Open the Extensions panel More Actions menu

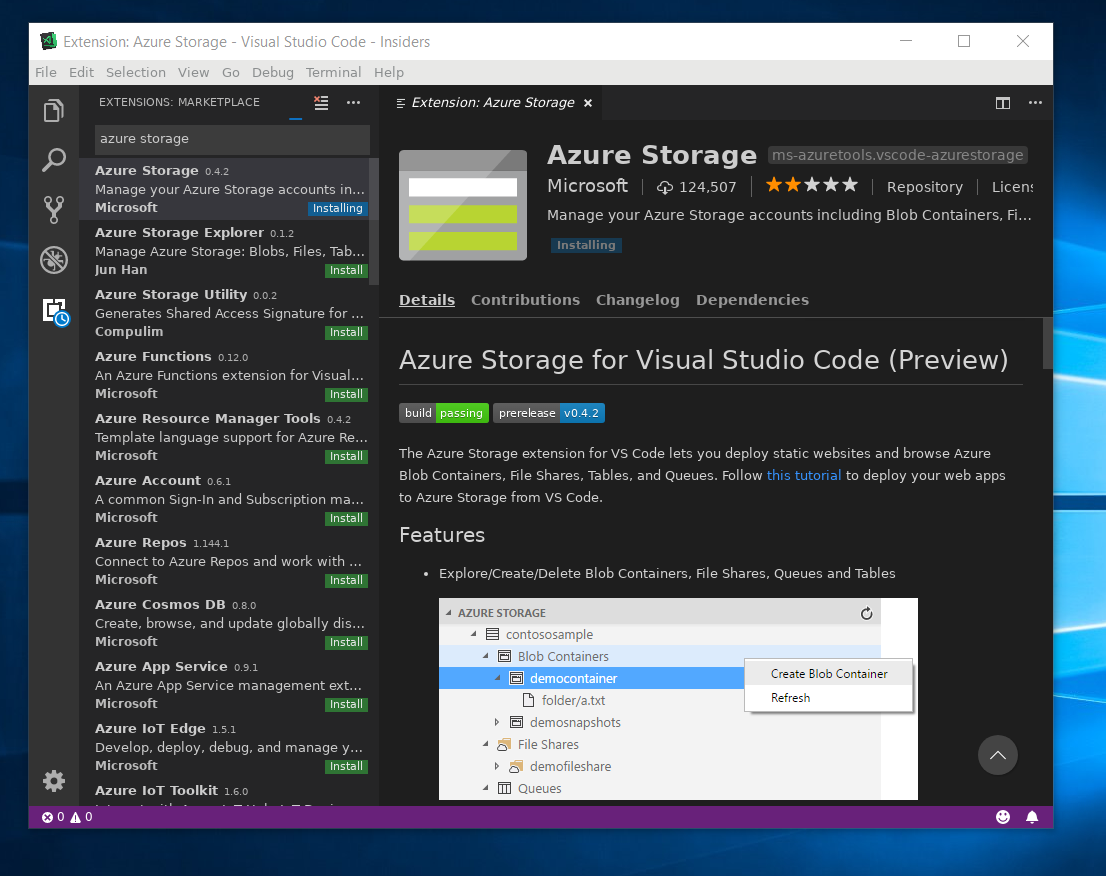pos(353,103)
